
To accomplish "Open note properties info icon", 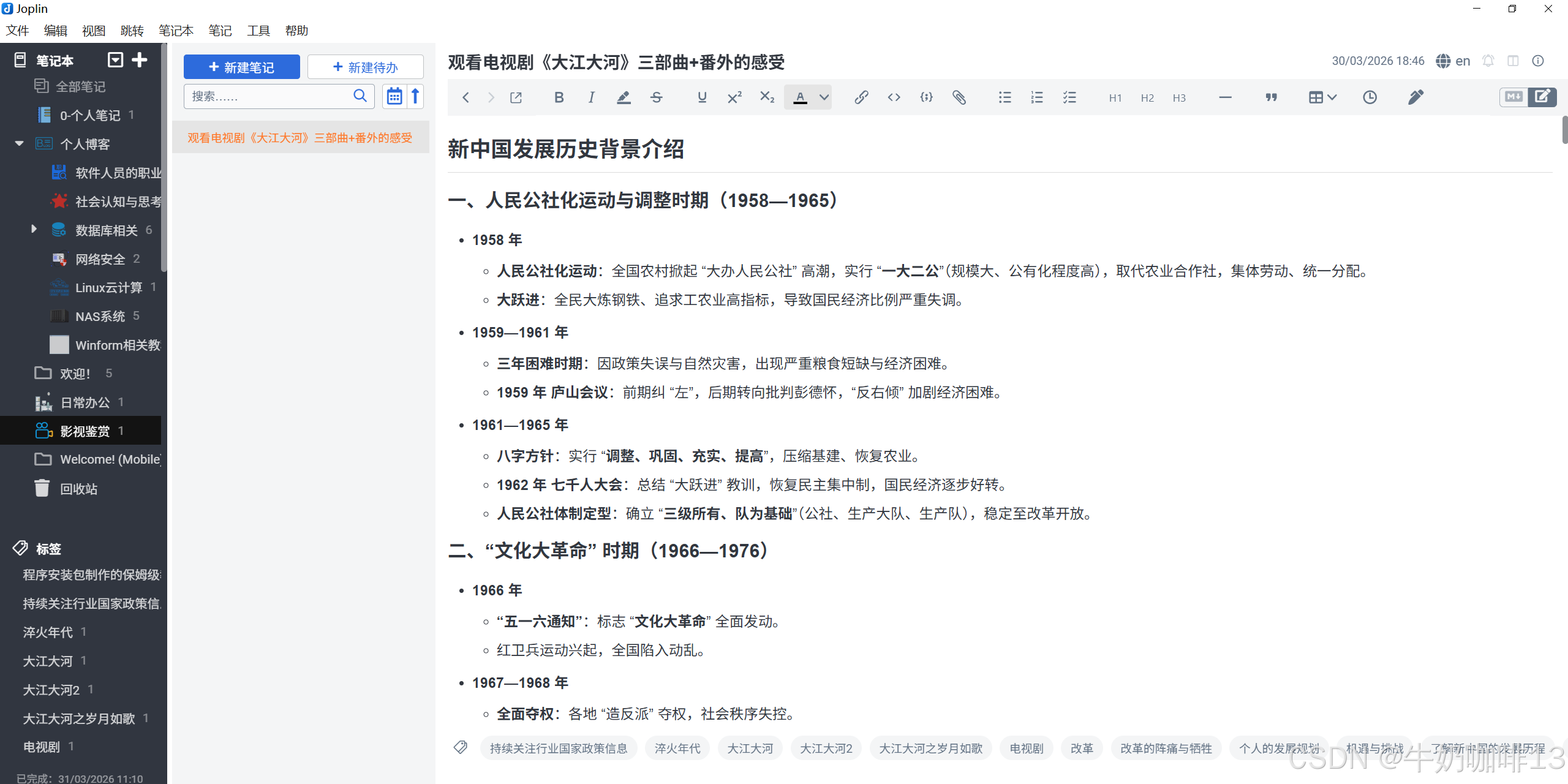I will point(1538,61).
